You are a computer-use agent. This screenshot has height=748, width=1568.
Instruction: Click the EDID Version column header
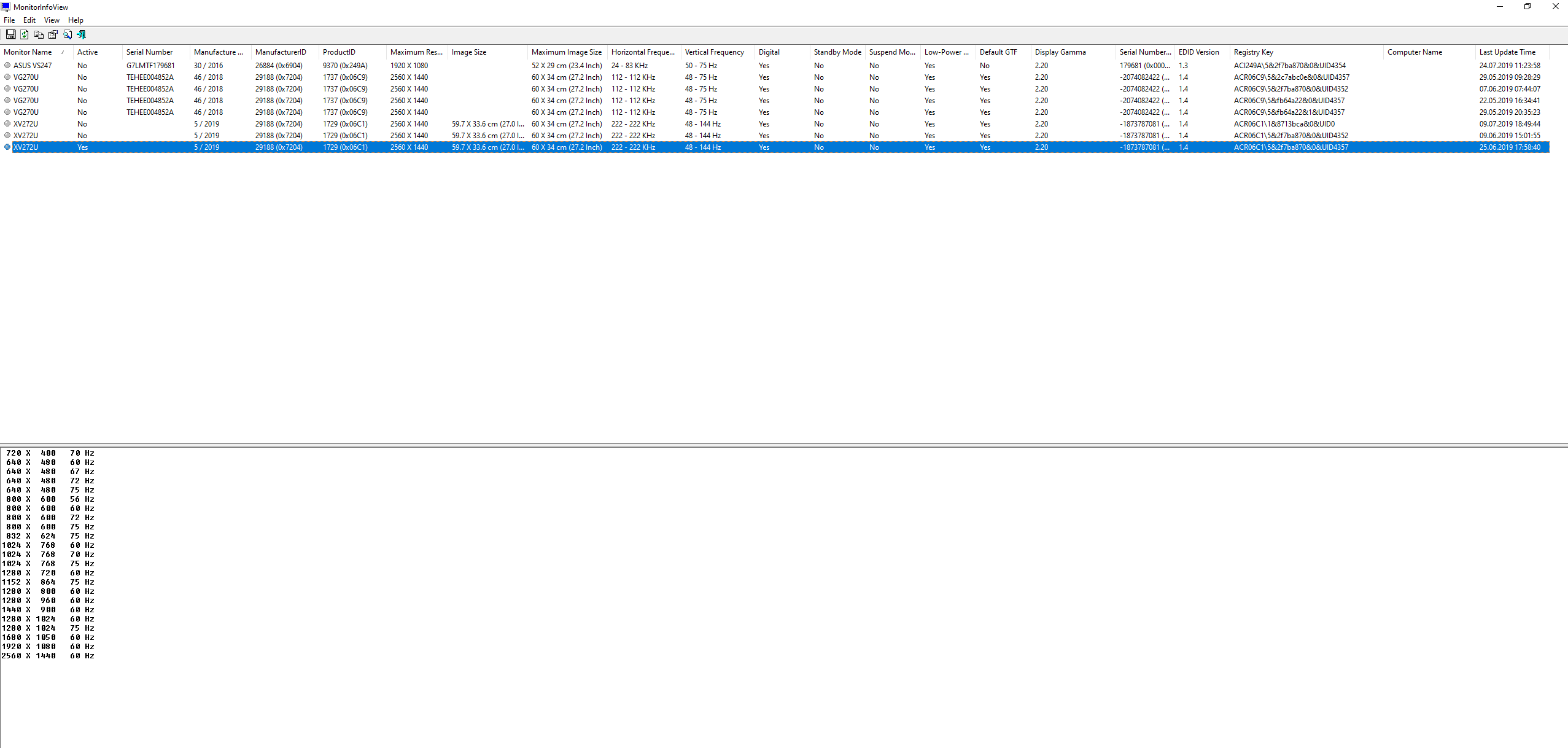click(x=1198, y=52)
